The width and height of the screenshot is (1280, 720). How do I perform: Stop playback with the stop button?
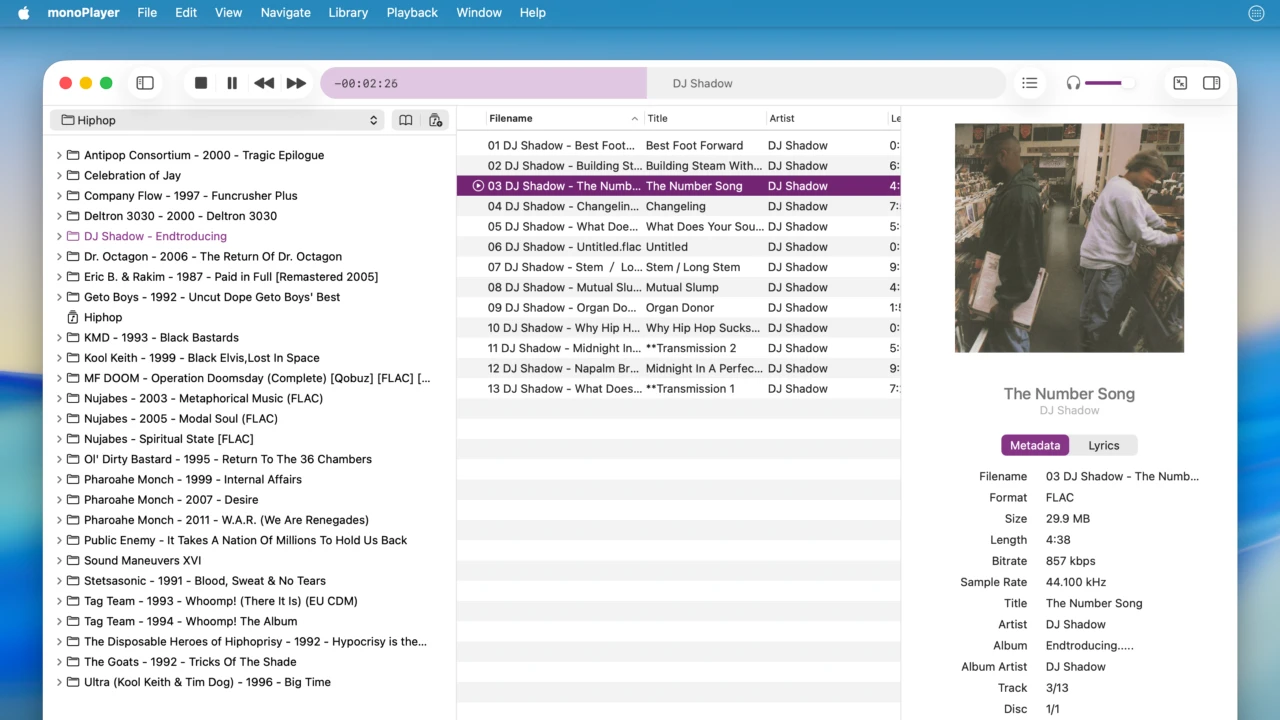coord(201,83)
